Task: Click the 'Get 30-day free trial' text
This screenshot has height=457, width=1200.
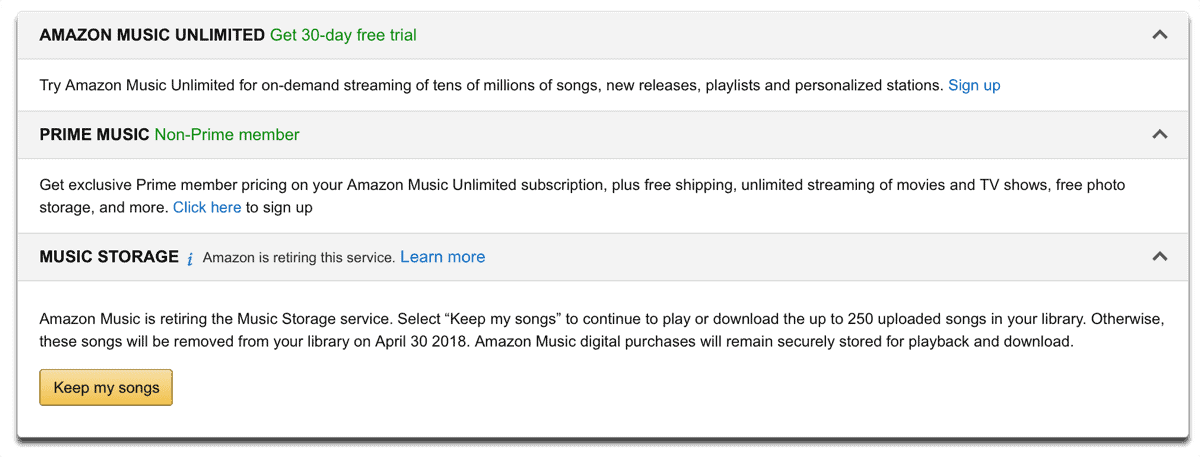Action: [x=343, y=35]
